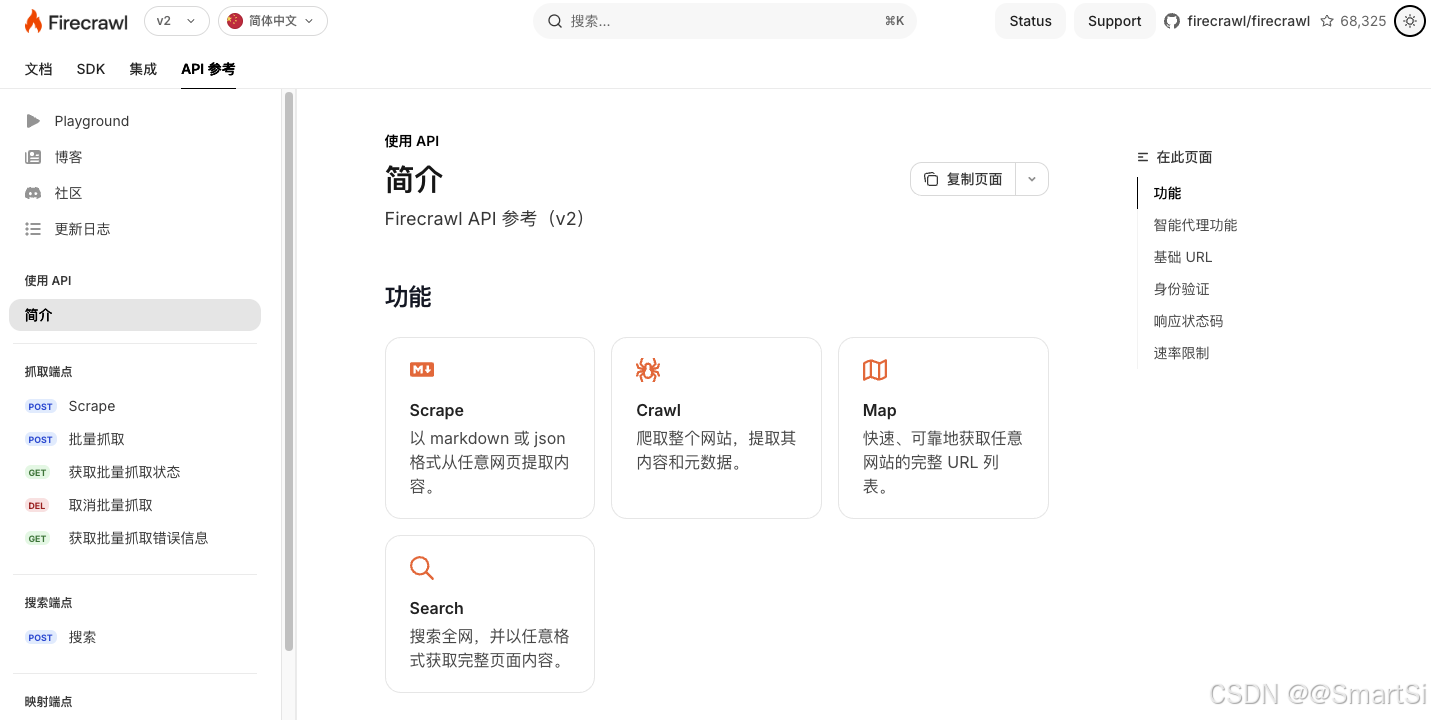
Task: Click the Status button
Action: [x=1030, y=20]
